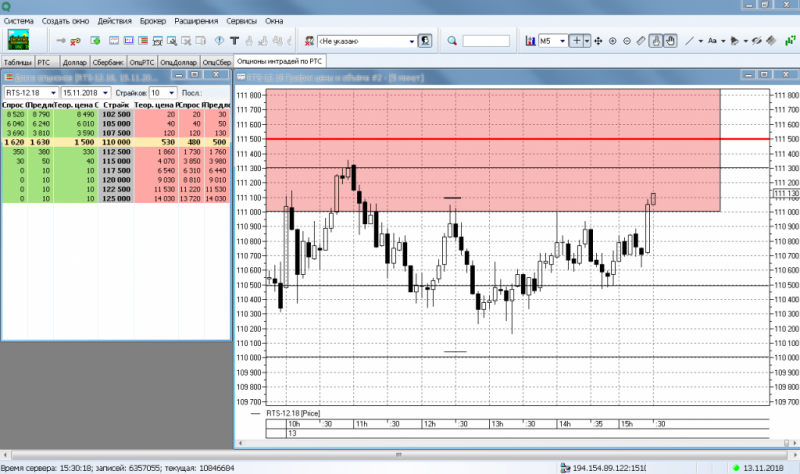Click the main window horizontal scrollbar
The image size is (800, 474).
pyautogui.click(x=399, y=454)
